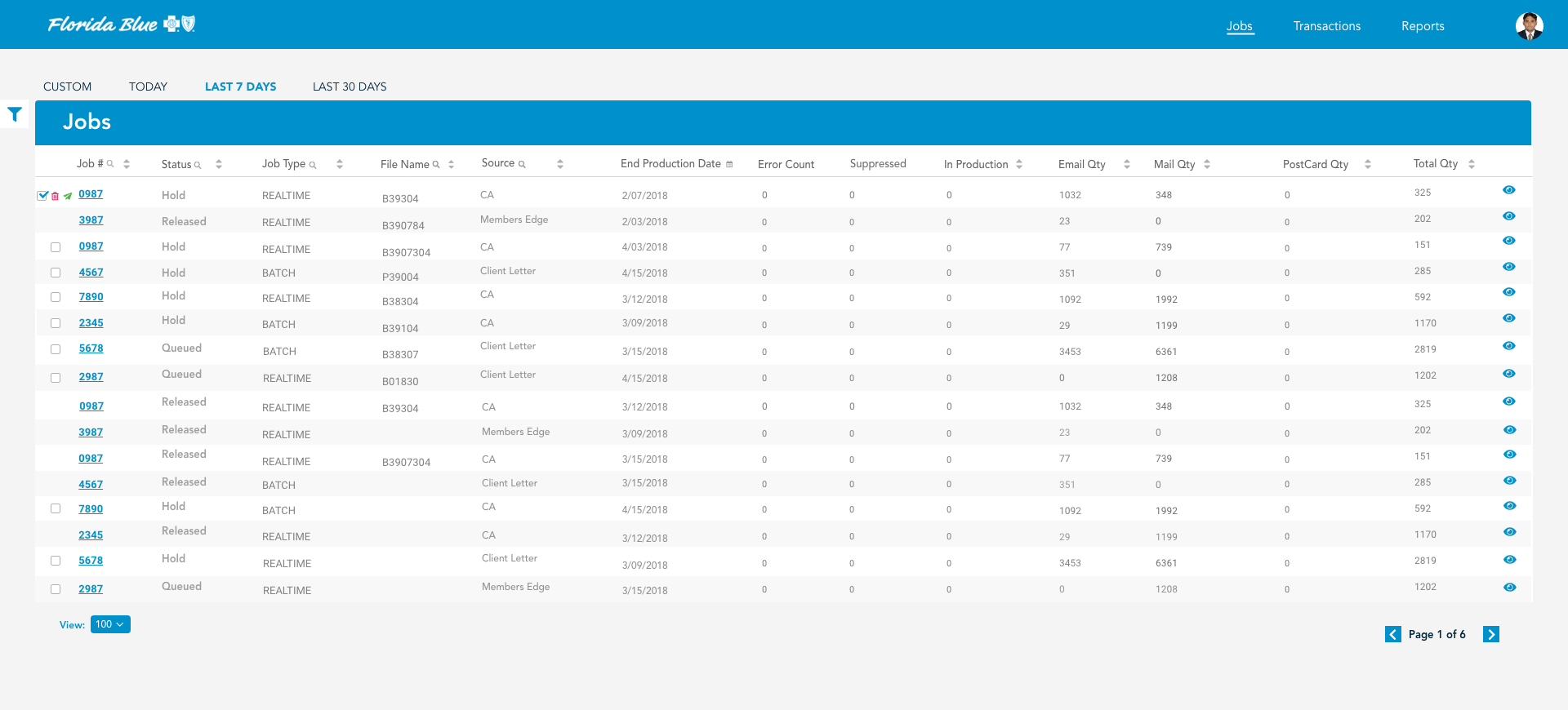Sort by Mail Qty using sort arrows
The height and width of the screenshot is (710, 1568).
click(x=1207, y=164)
